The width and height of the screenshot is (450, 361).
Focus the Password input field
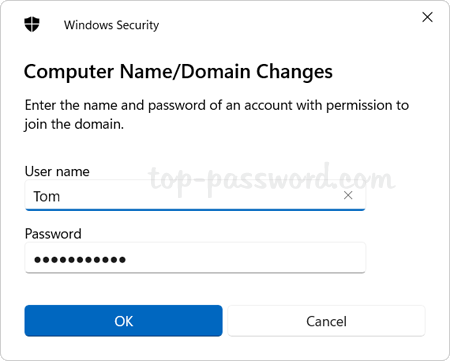195,258
